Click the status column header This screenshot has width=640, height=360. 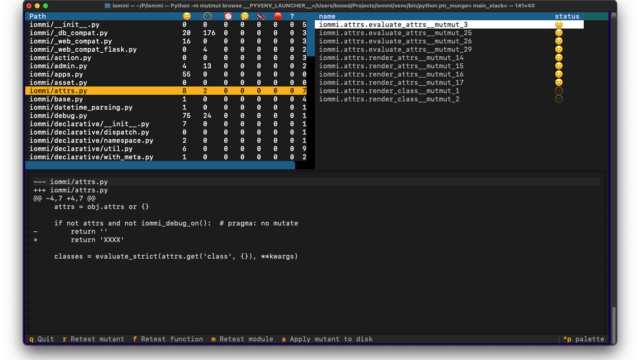(567, 16)
